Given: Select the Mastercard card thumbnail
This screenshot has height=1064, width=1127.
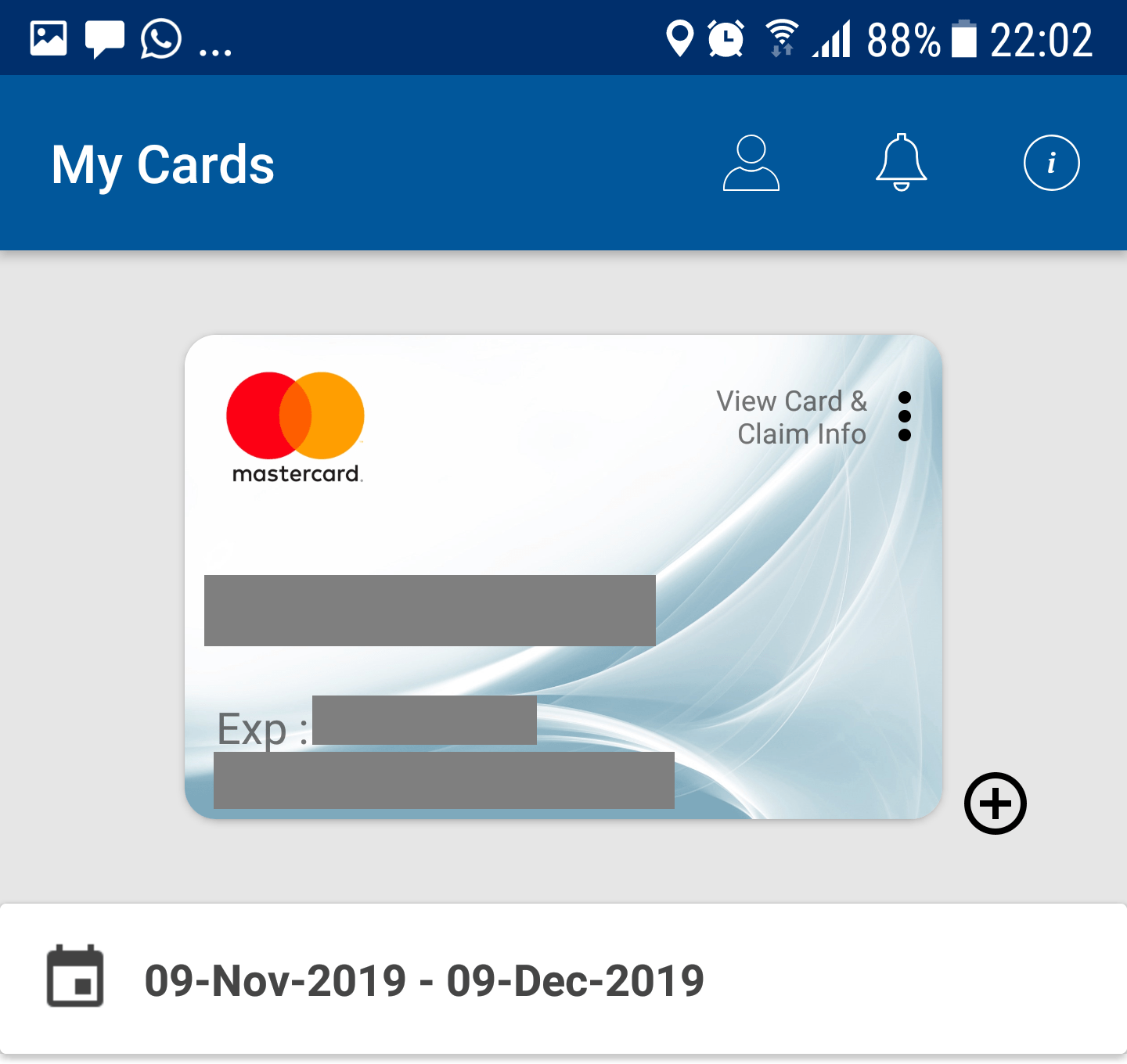Looking at the screenshot, I should [x=563, y=577].
